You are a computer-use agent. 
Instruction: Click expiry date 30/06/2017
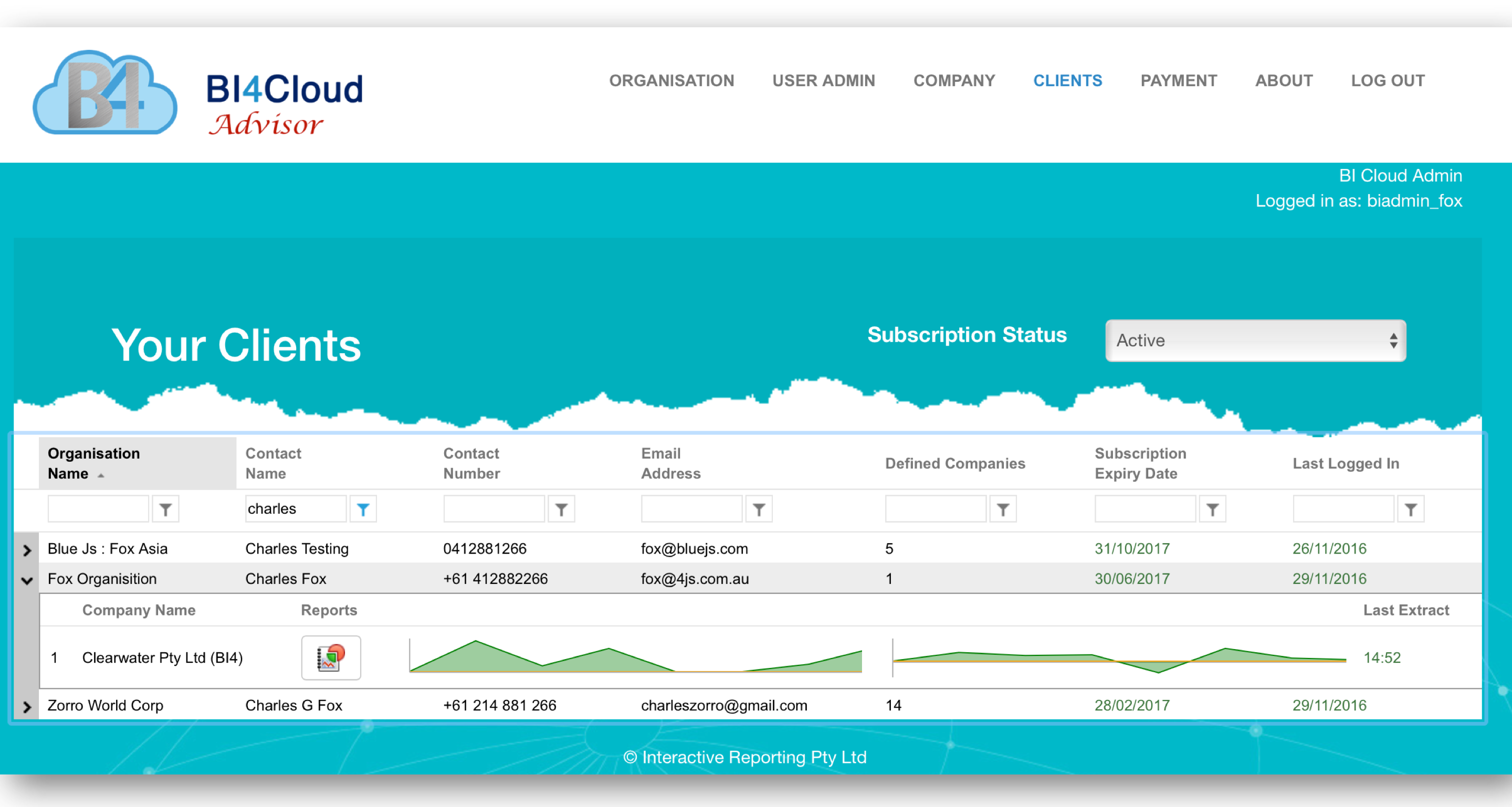coord(1132,579)
